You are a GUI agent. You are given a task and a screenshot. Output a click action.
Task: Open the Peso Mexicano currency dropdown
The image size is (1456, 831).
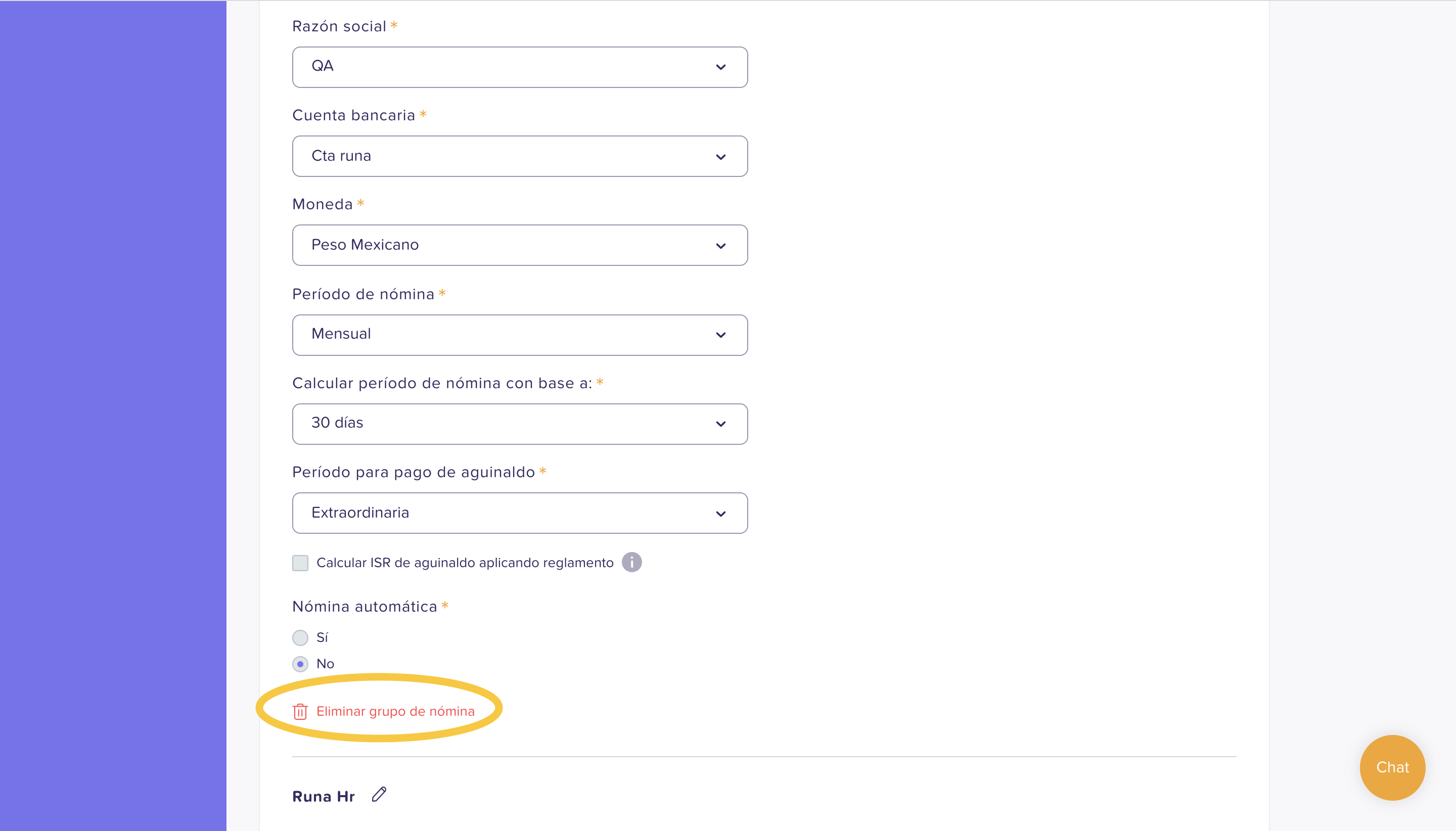point(520,245)
